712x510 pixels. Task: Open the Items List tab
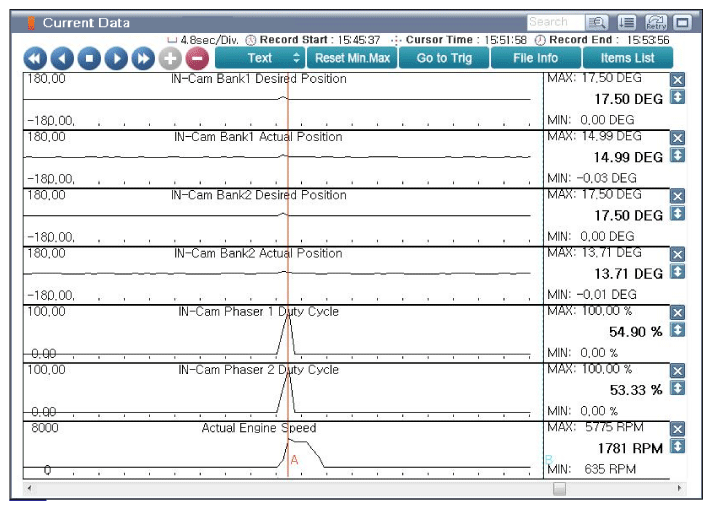tap(627, 58)
